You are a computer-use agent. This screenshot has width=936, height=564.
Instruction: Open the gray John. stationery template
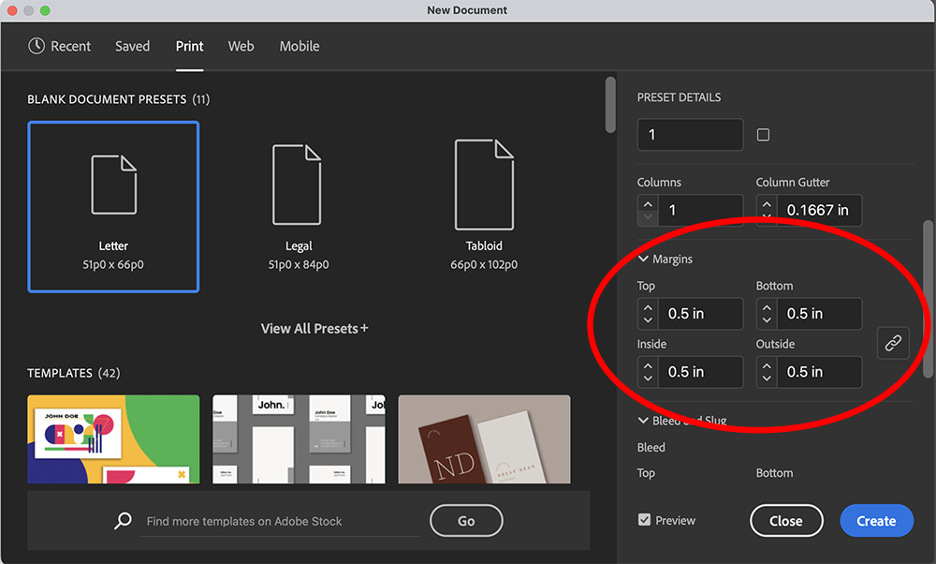(298, 439)
